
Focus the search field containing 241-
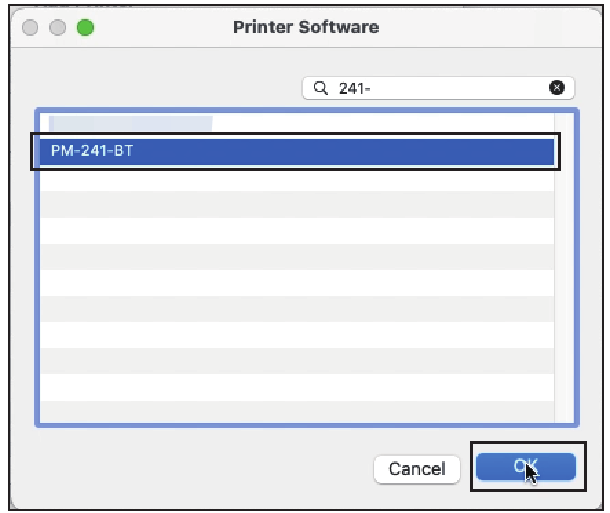[x=438, y=88]
